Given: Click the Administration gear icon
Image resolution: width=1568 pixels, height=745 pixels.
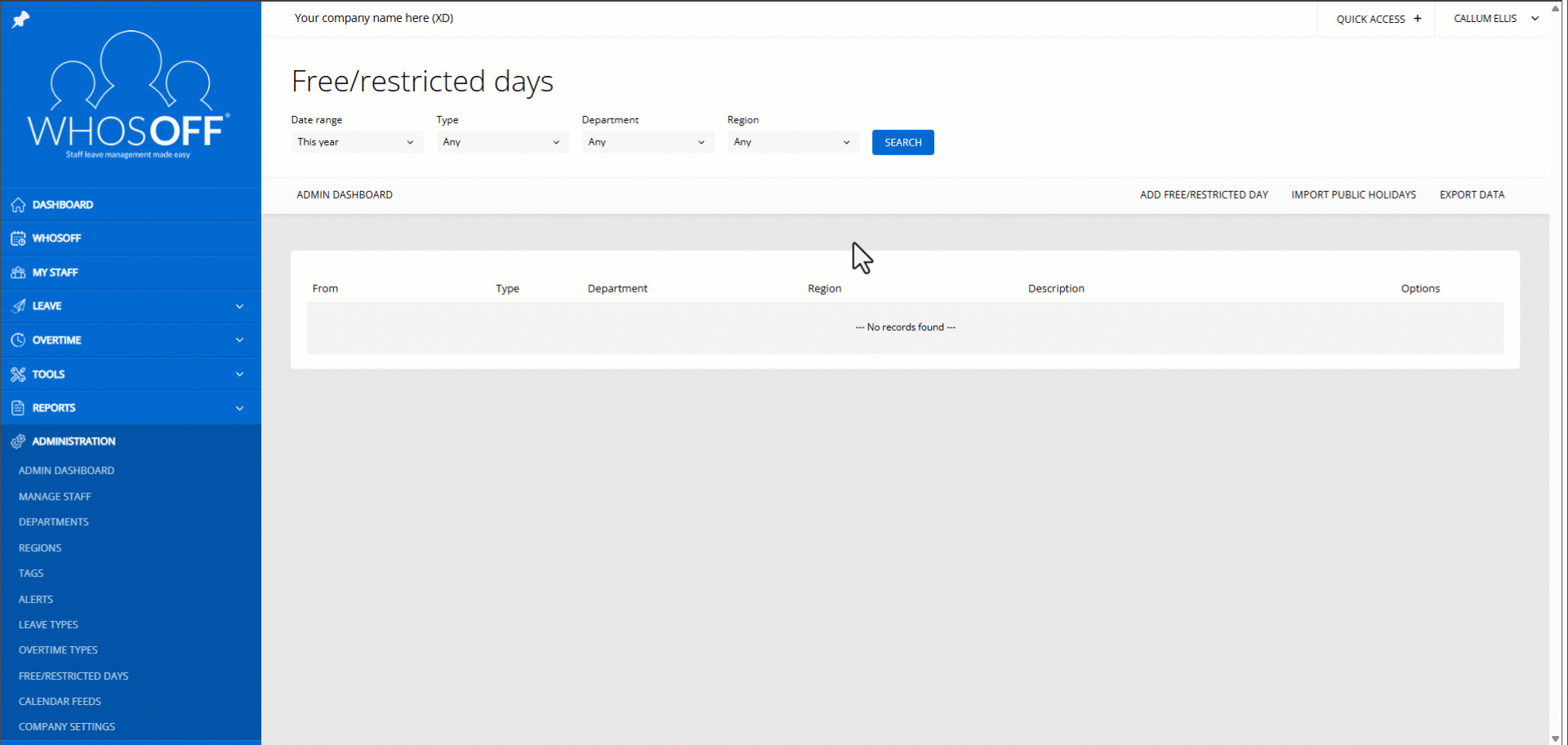Looking at the screenshot, I should (18, 442).
